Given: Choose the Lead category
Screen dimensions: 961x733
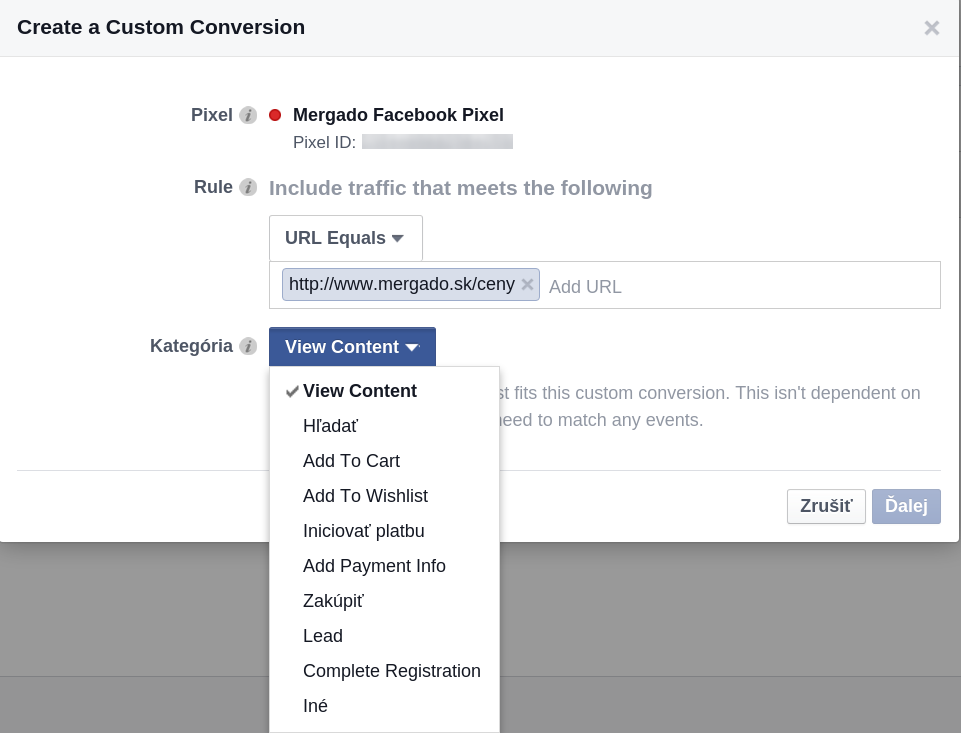Looking at the screenshot, I should [x=323, y=636].
